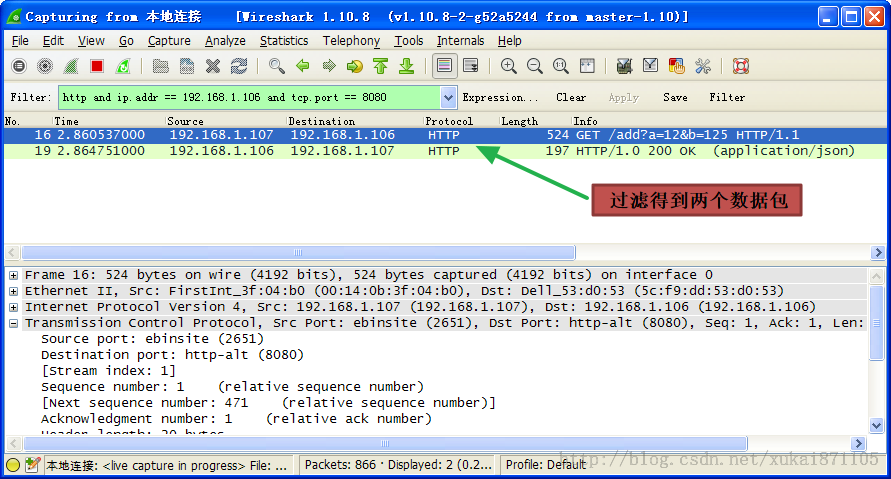
Task: Click the Expression... button
Action: point(500,98)
